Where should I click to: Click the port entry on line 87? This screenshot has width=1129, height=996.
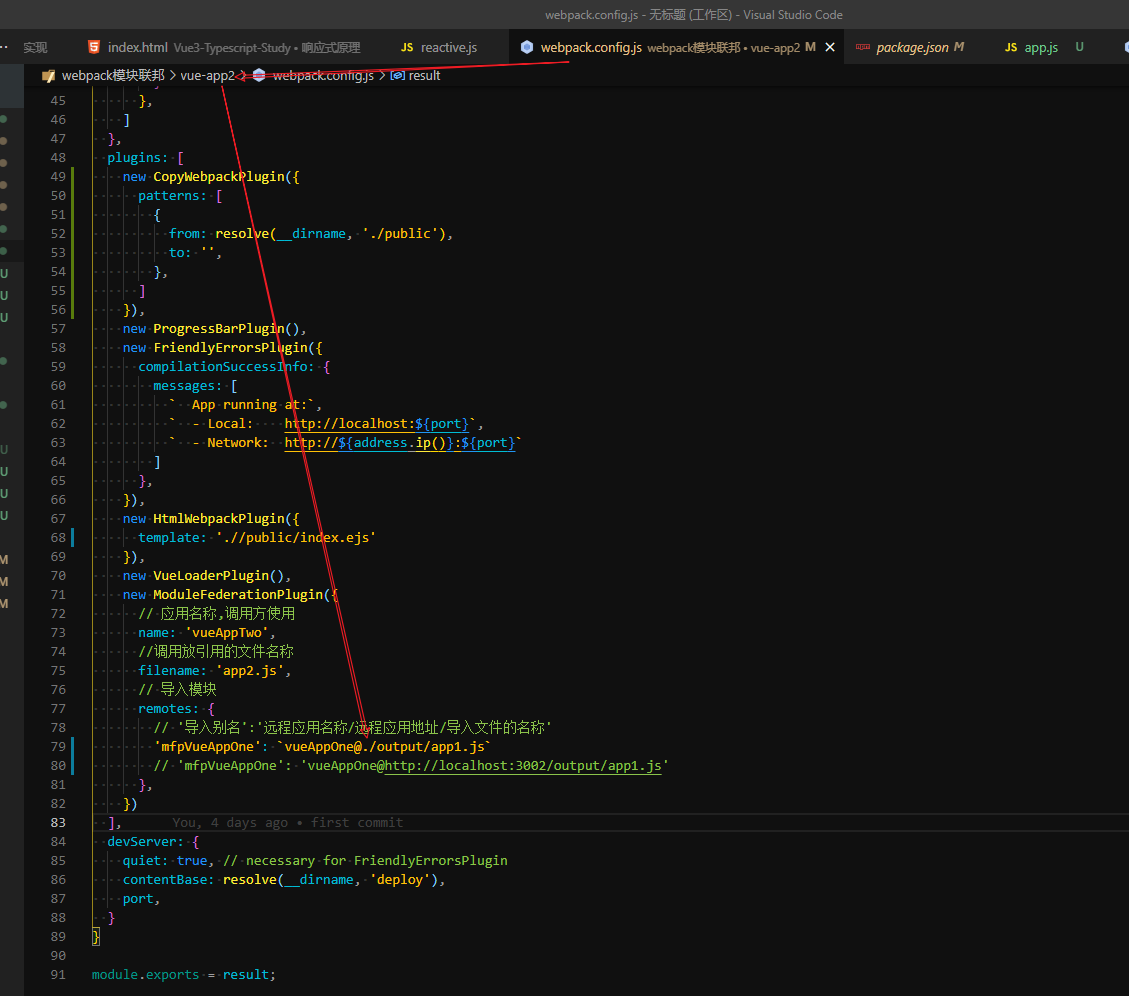tap(138, 899)
